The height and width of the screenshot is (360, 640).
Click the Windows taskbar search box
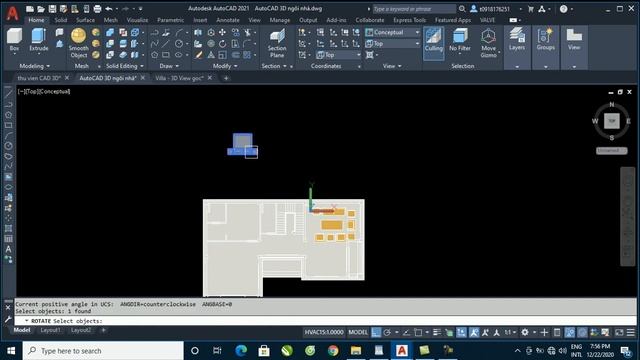click(103, 351)
